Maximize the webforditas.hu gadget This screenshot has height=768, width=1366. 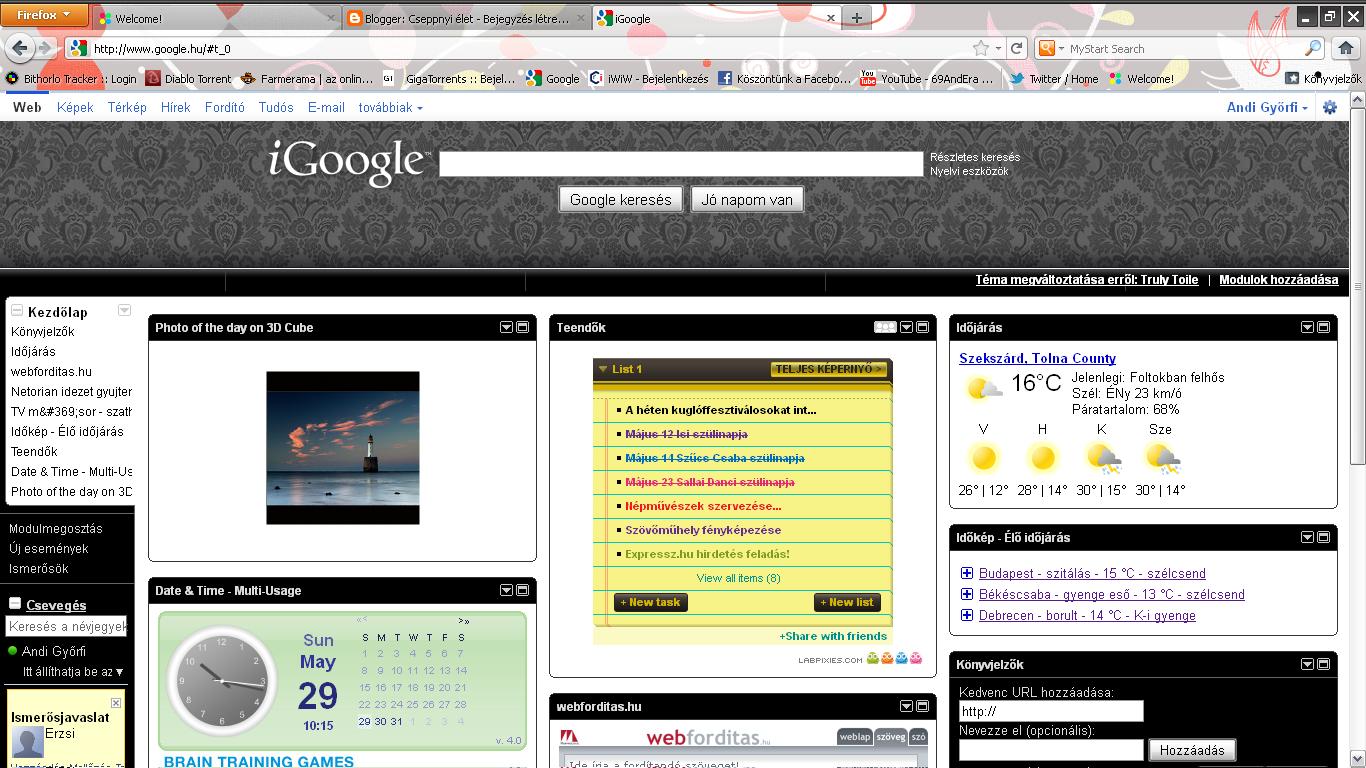pos(923,706)
